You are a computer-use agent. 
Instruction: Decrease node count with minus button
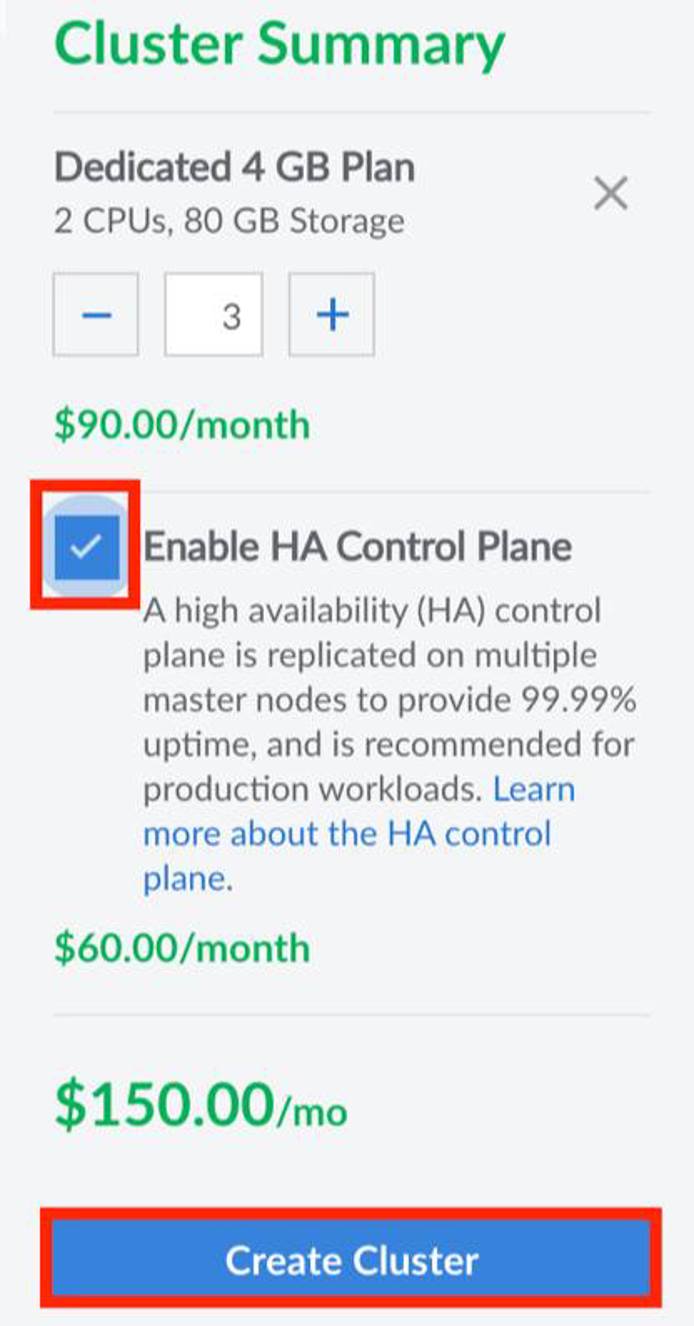click(96, 315)
